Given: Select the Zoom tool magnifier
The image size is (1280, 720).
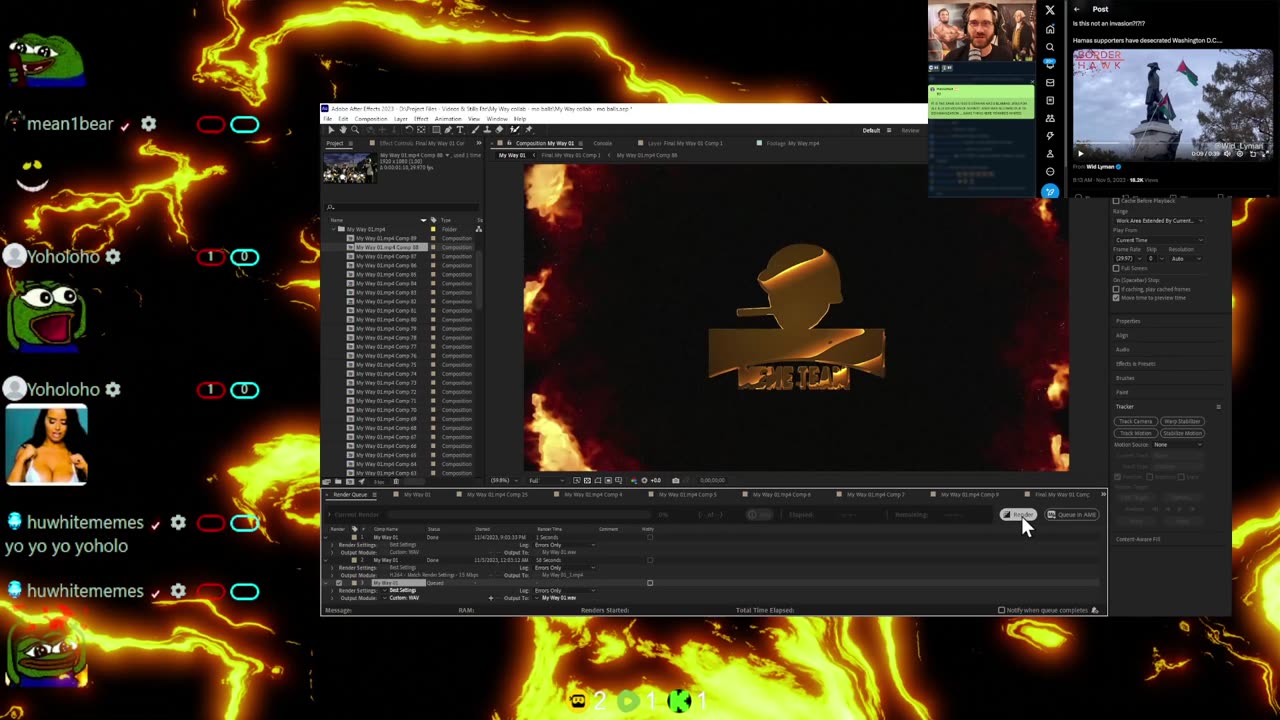Looking at the screenshot, I should pyautogui.click(x=355, y=130).
